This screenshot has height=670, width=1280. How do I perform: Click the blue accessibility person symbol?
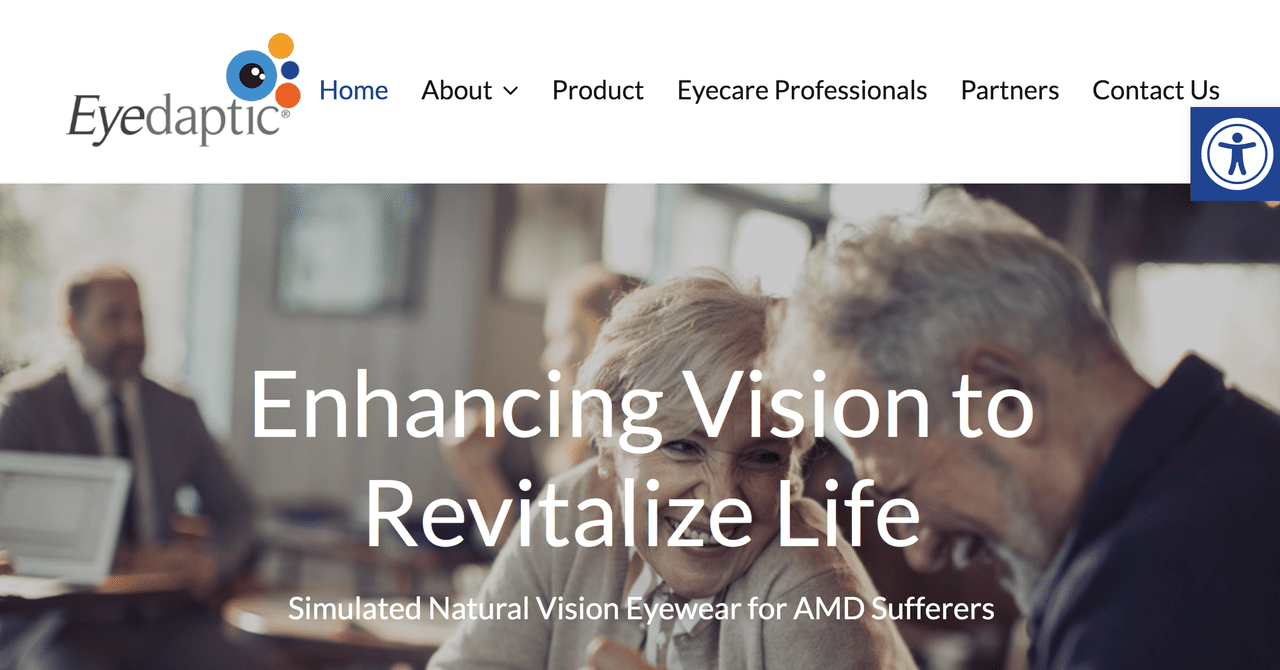pyautogui.click(x=1235, y=154)
